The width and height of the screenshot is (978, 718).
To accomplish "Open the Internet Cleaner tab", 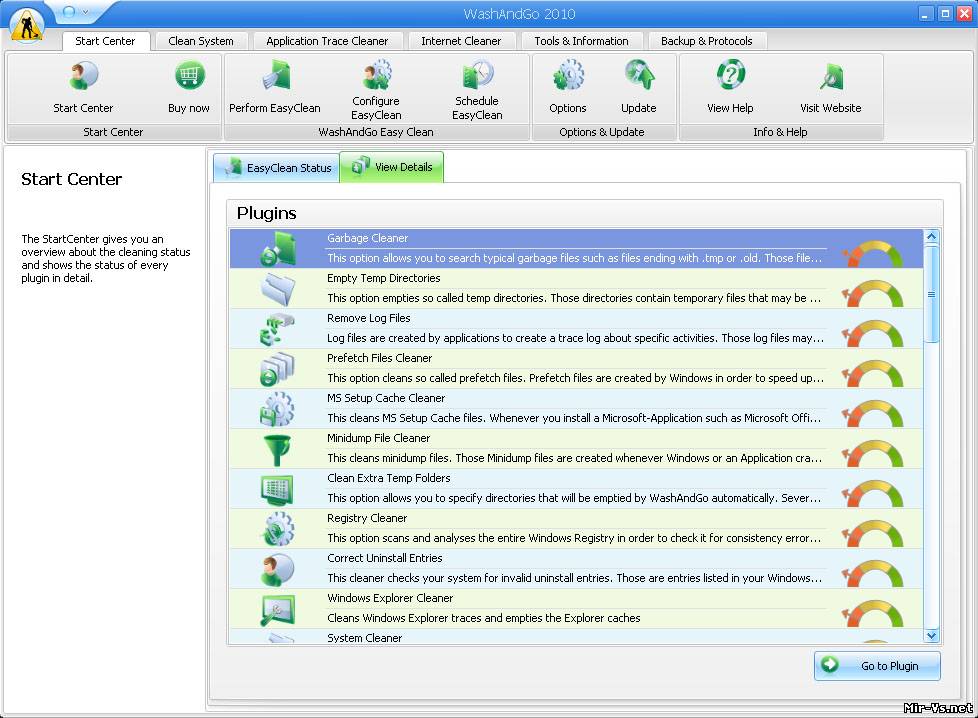I will click(x=461, y=41).
